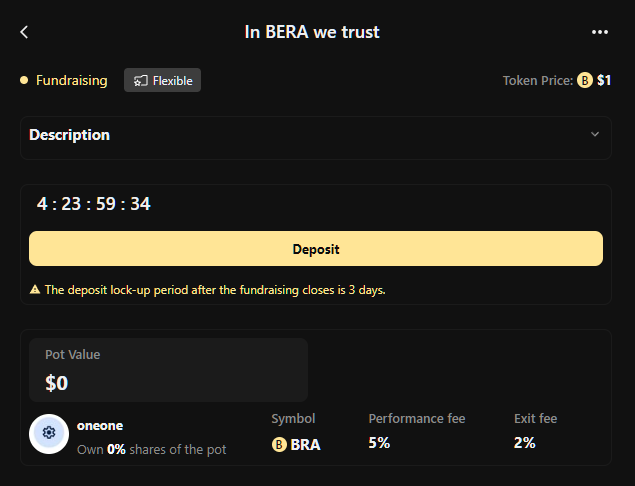Click the Flexible badge
Image resolution: width=635 pixels, height=486 pixels.
coord(162,80)
